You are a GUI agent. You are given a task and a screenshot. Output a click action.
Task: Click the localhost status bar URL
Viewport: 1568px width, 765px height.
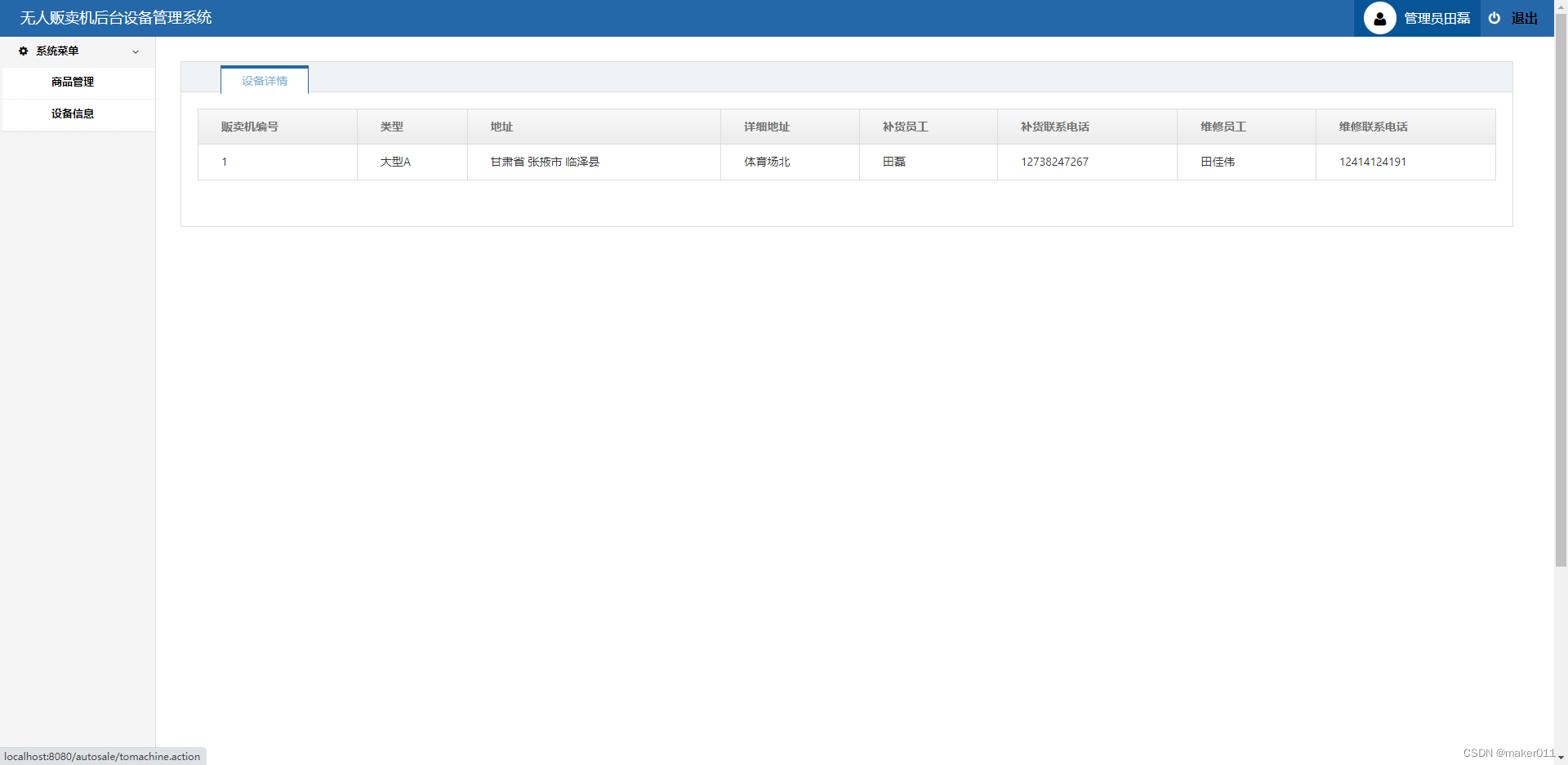tap(102, 757)
